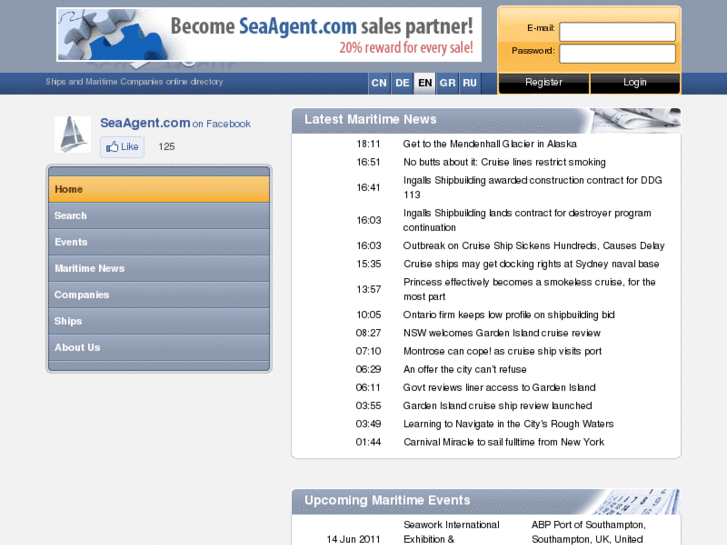Viewport: 727px width, 545px height.
Task: Open Ingalls Shipbuilding DDG 113 contract article
Action: [x=532, y=187]
